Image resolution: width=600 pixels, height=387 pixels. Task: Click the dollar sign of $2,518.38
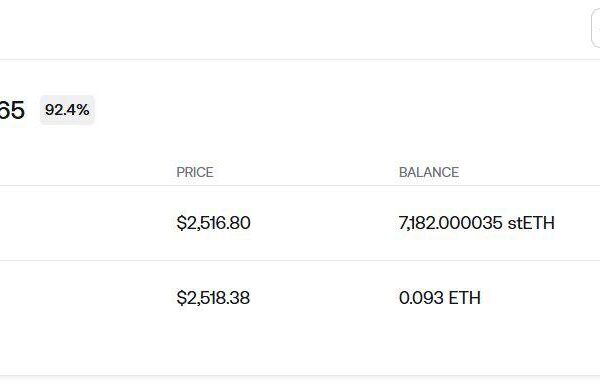coord(181,298)
